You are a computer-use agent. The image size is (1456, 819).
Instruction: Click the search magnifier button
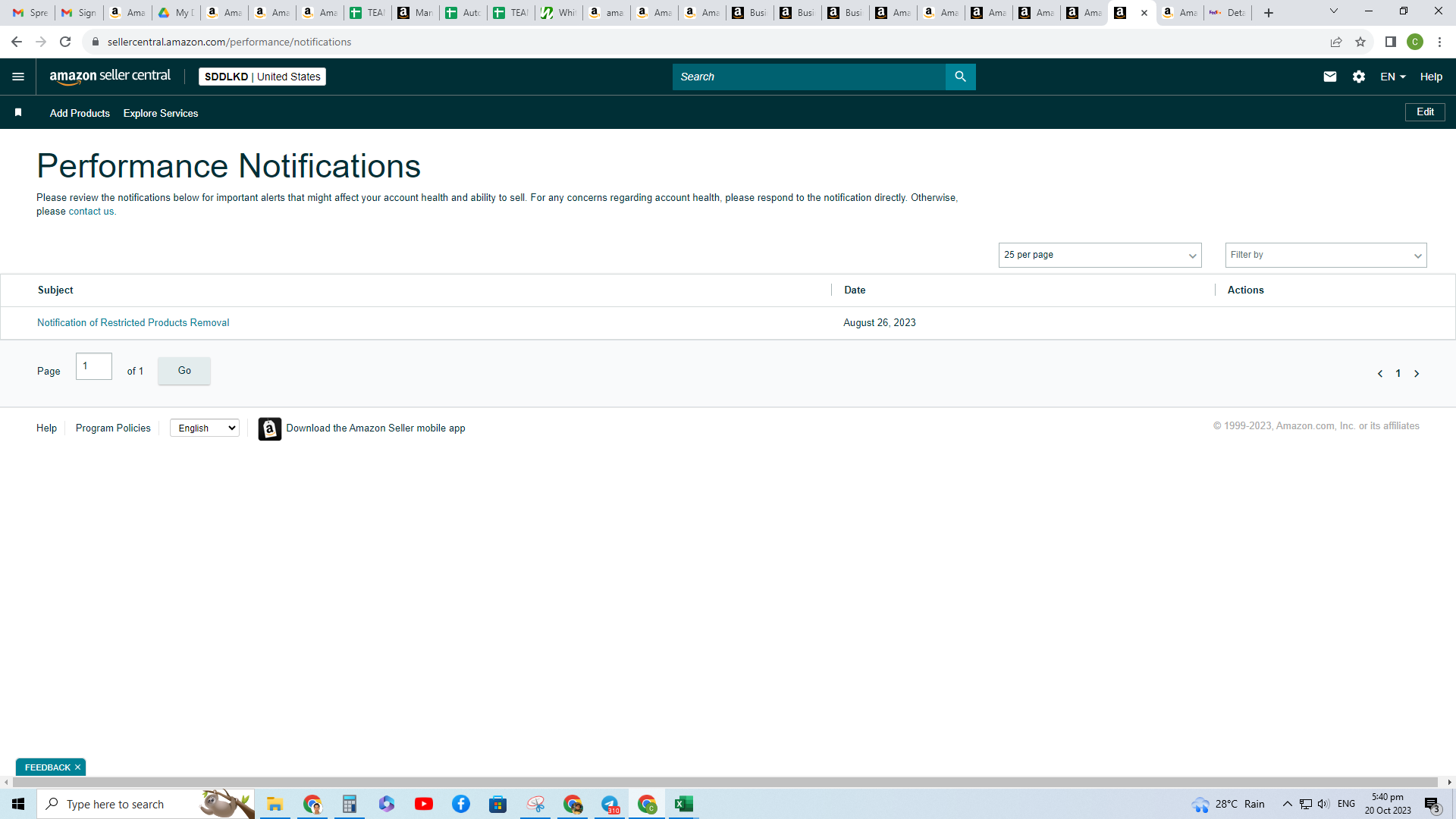pyautogui.click(x=960, y=77)
